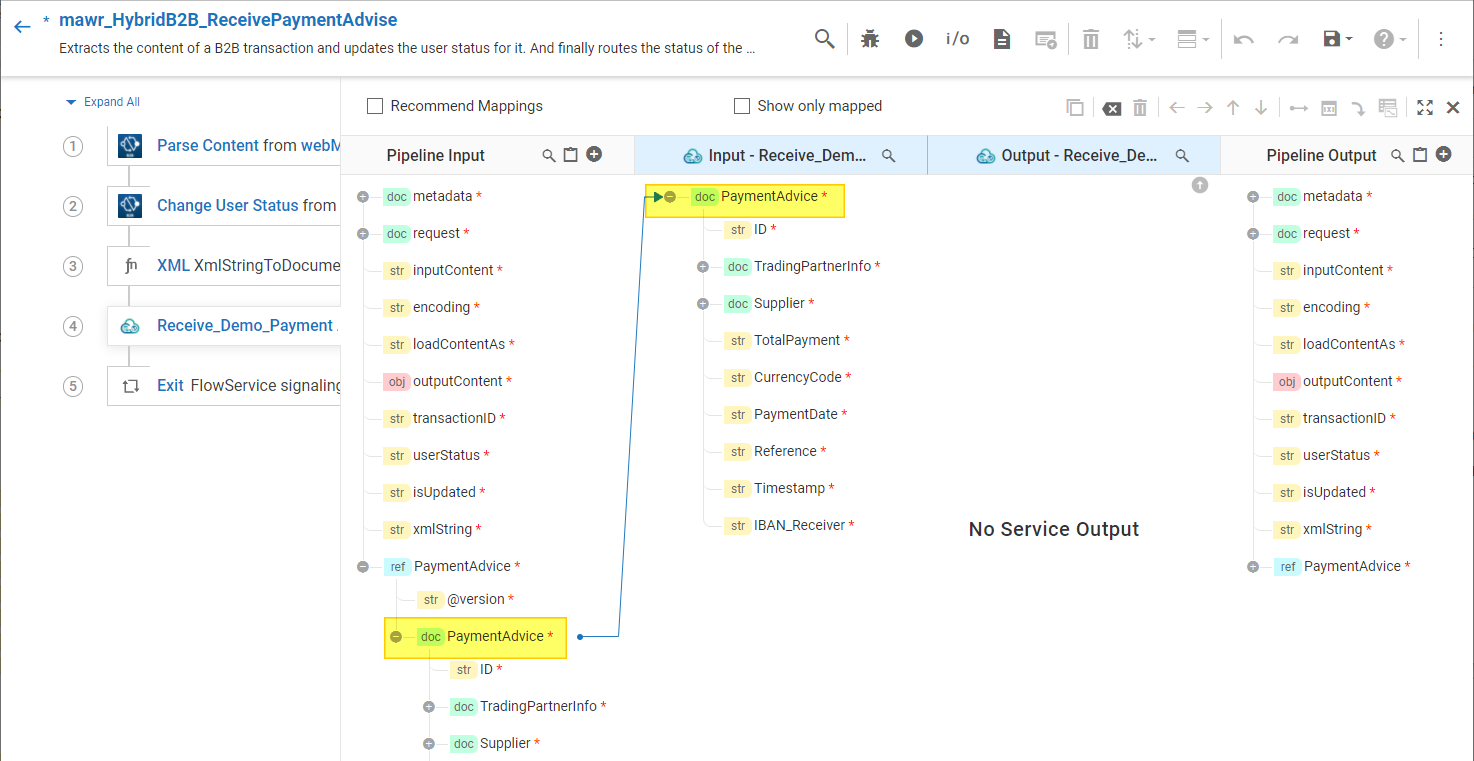
Task: Run the flow service with the Play icon
Action: [913, 38]
